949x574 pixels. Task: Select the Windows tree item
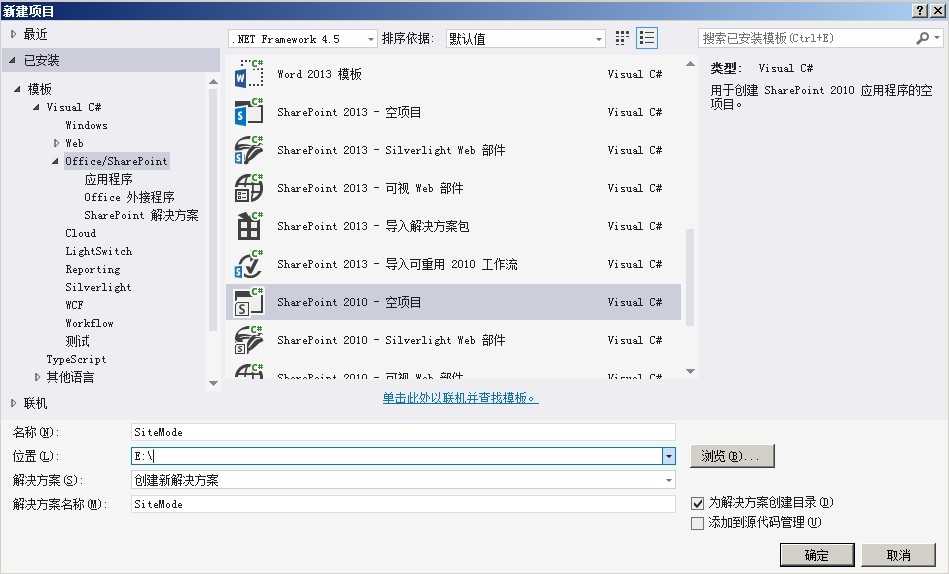pos(87,125)
